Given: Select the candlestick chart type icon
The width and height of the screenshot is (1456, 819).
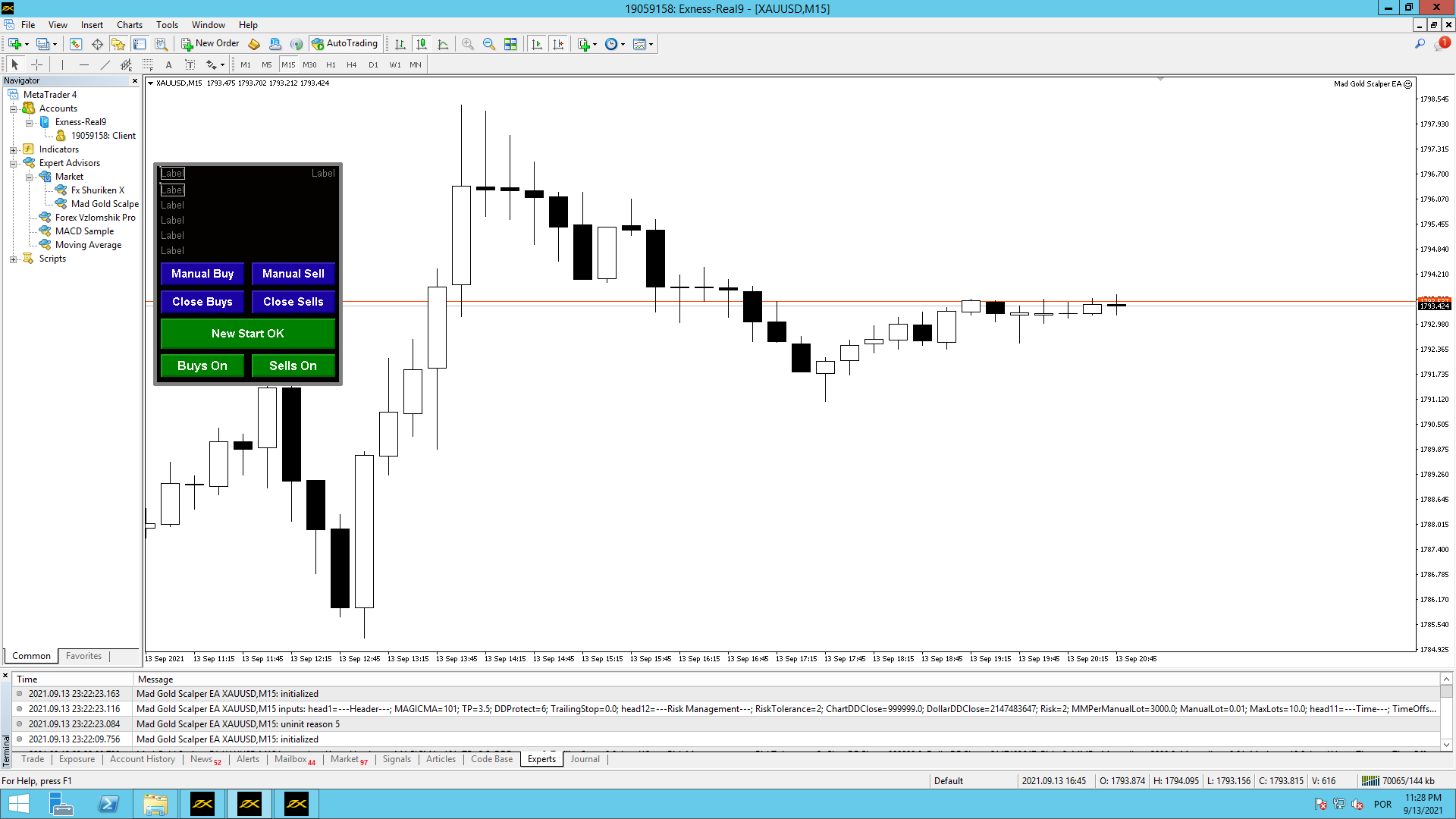Looking at the screenshot, I should coord(422,44).
